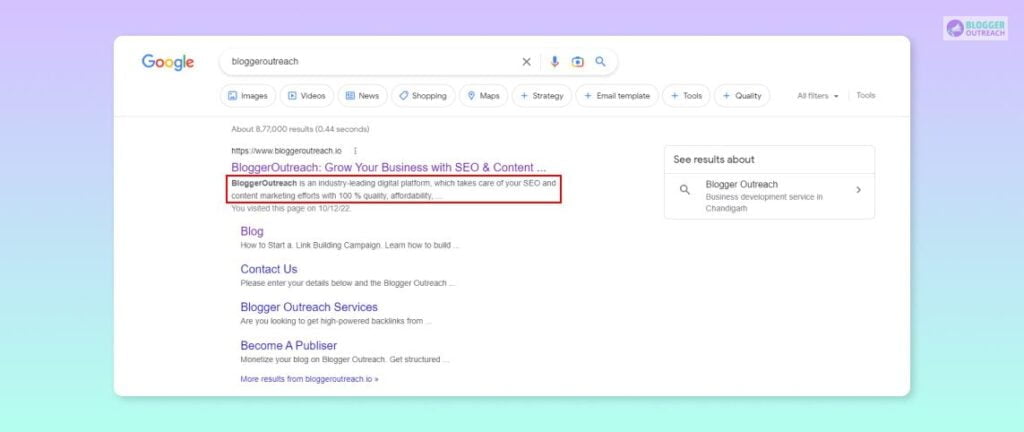Click About 8,77,000 results text
This screenshot has height=432, width=1024.
pos(300,129)
